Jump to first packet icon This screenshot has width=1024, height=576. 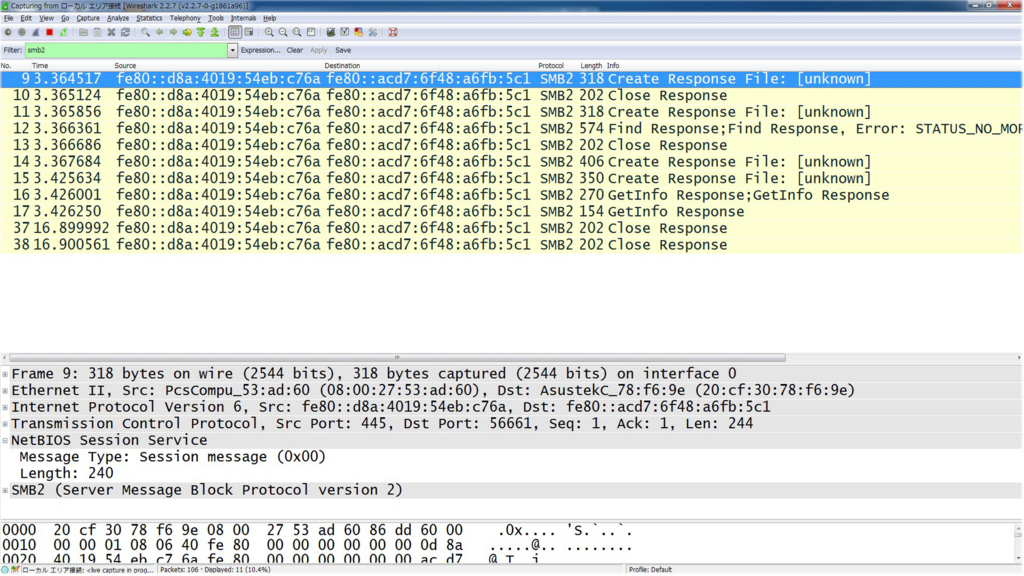(x=201, y=32)
